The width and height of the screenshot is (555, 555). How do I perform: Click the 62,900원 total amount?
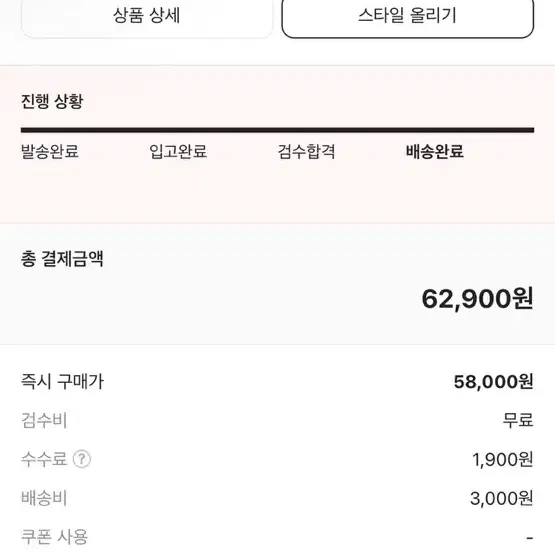click(477, 299)
